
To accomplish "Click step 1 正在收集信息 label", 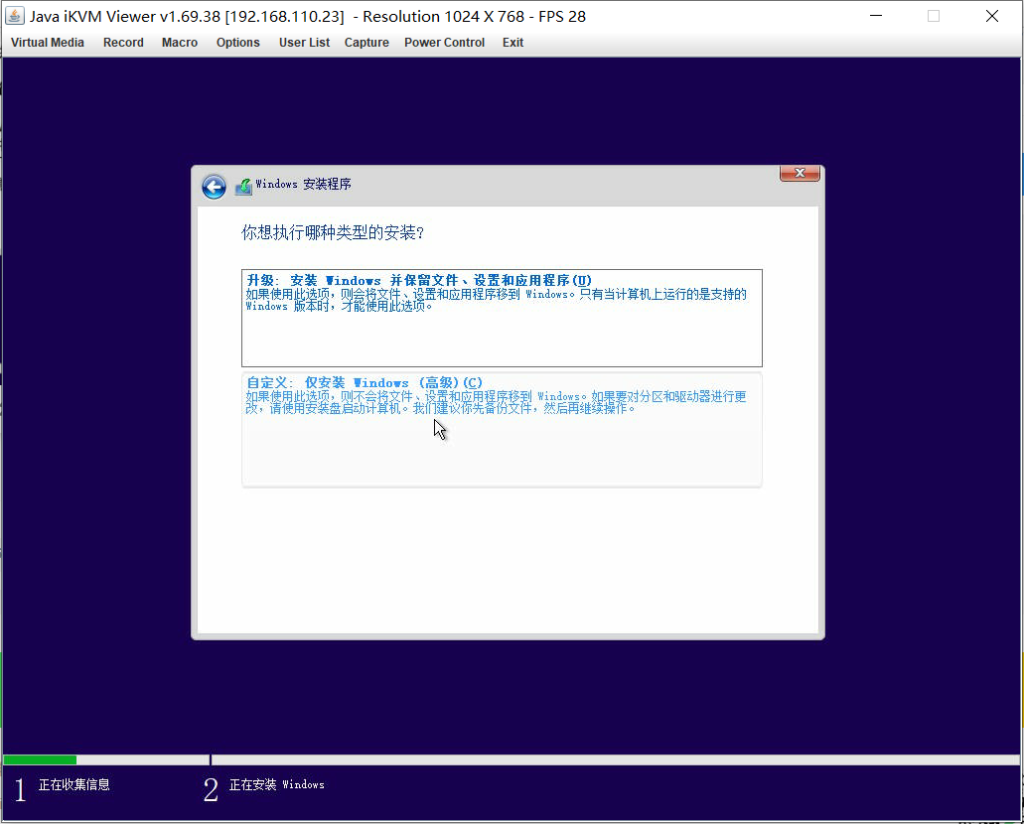I will click(x=74, y=785).
